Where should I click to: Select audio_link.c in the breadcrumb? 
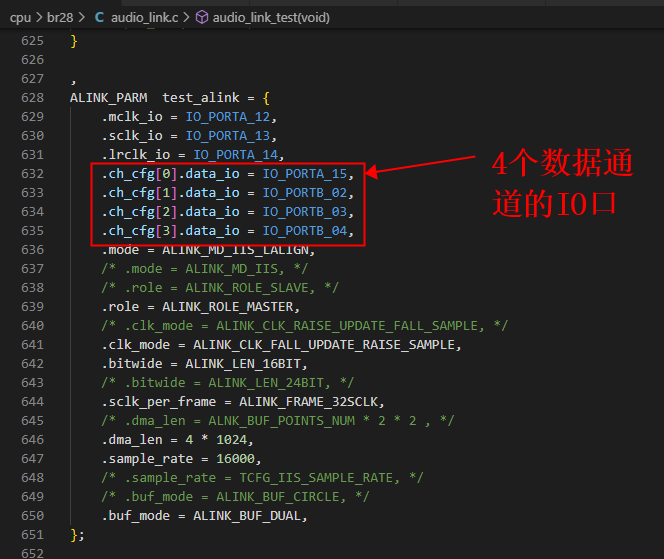(x=144, y=17)
